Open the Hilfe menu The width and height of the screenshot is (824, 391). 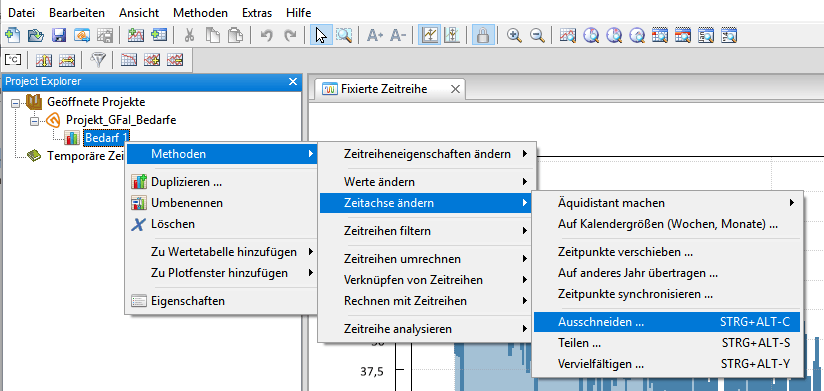tap(298, 13)
